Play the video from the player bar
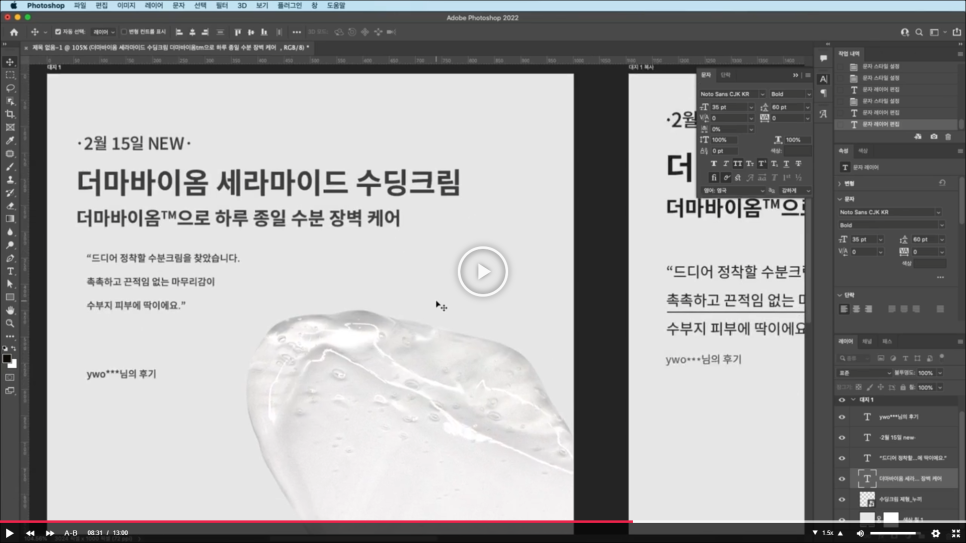 [9, 533]
